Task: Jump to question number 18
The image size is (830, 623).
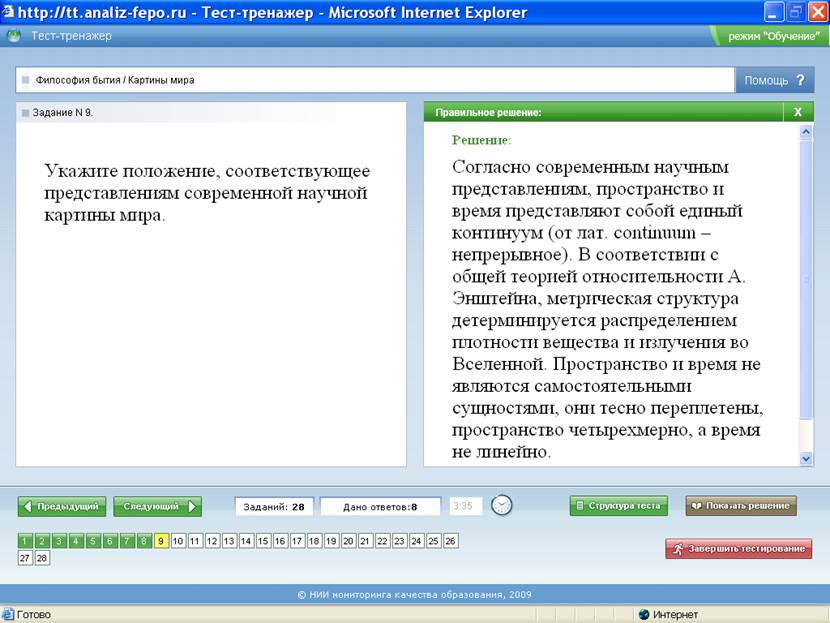Action: point(314,541)
